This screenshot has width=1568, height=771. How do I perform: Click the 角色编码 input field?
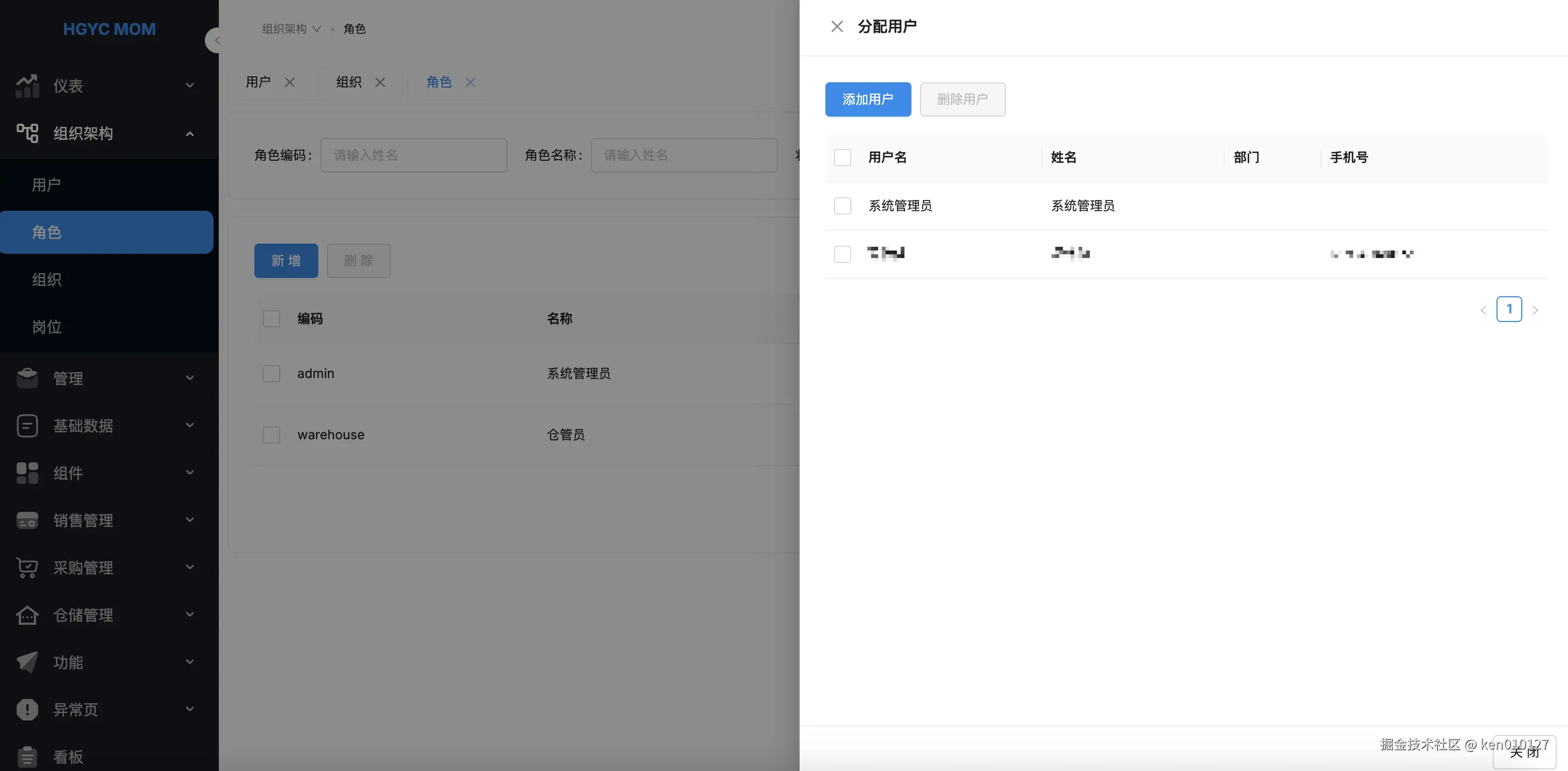(x=414, y=155)
